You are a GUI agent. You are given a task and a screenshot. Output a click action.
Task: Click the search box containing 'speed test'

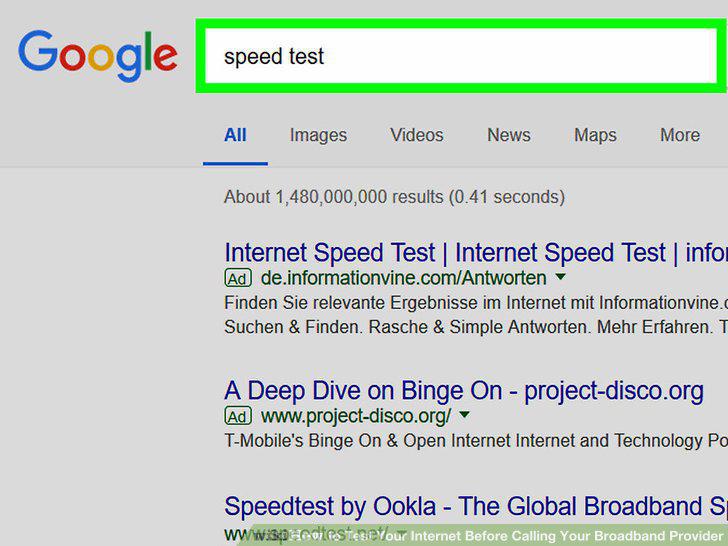[x=461, y=56]
